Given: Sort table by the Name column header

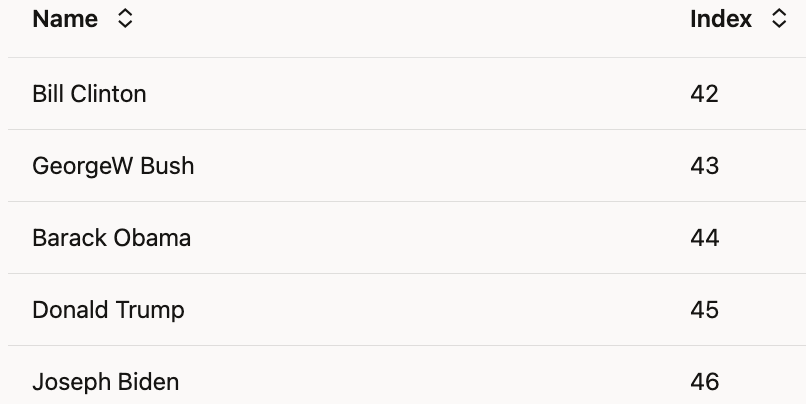Looking at the screenshot, I should point(65,19).
